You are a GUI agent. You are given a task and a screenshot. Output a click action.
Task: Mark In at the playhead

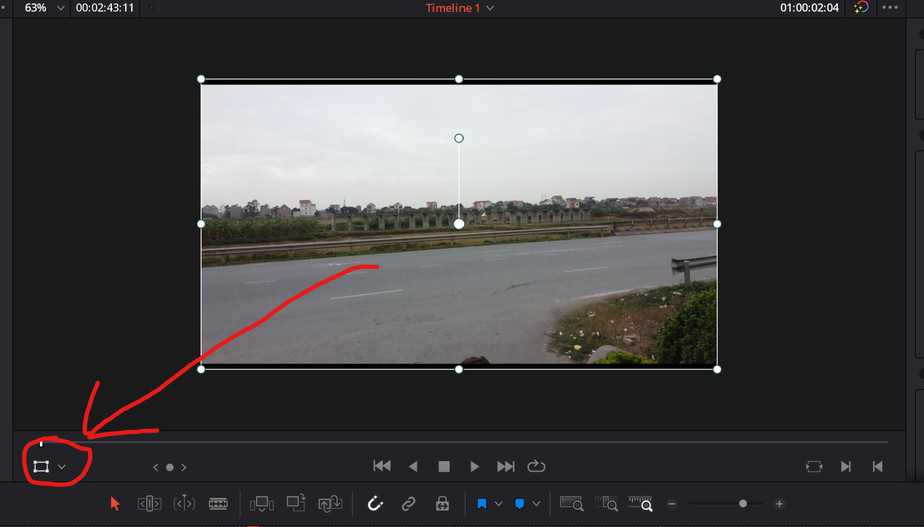click(846, 466)
